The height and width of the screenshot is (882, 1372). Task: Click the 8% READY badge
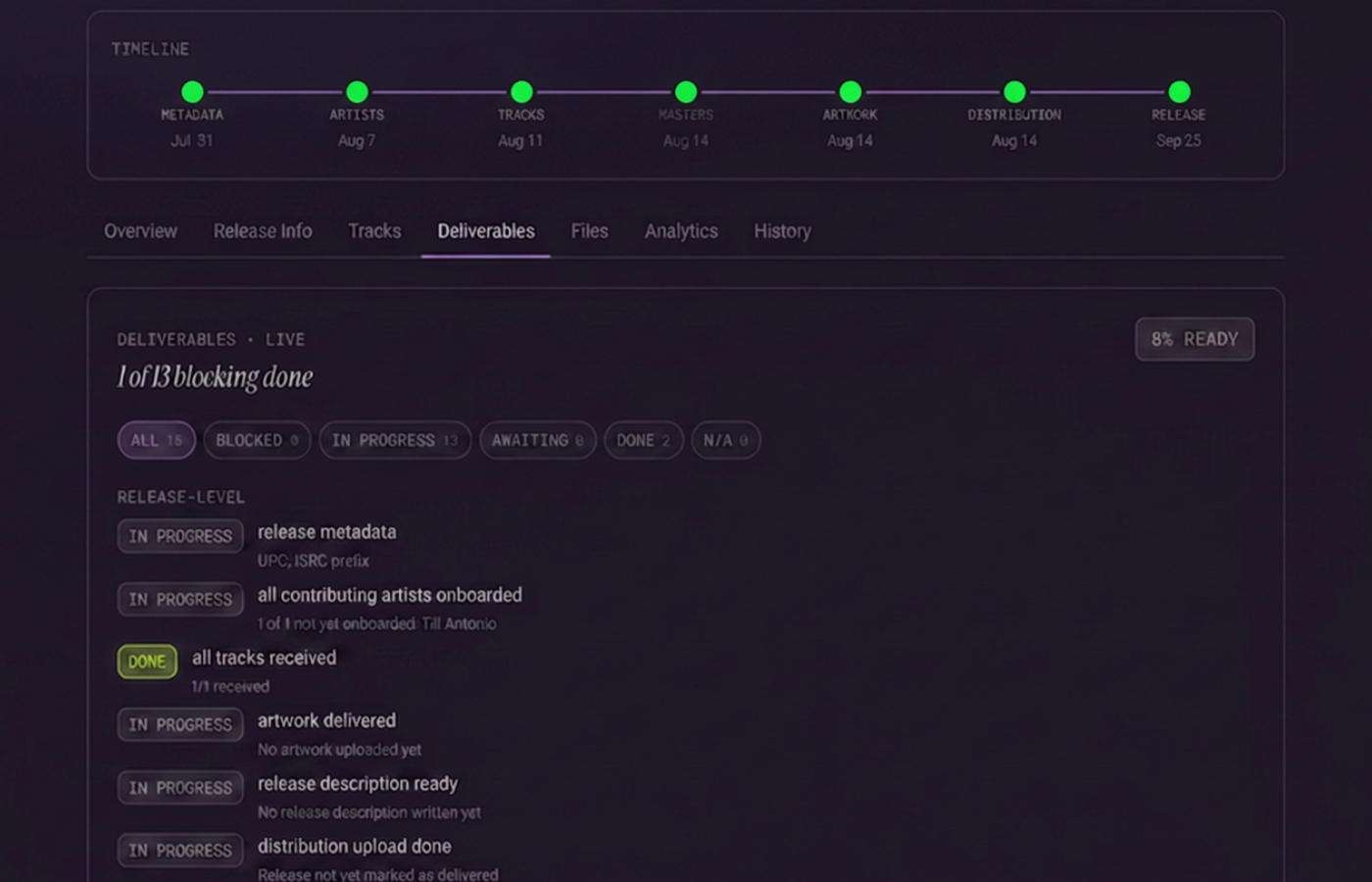point(1195,339)
